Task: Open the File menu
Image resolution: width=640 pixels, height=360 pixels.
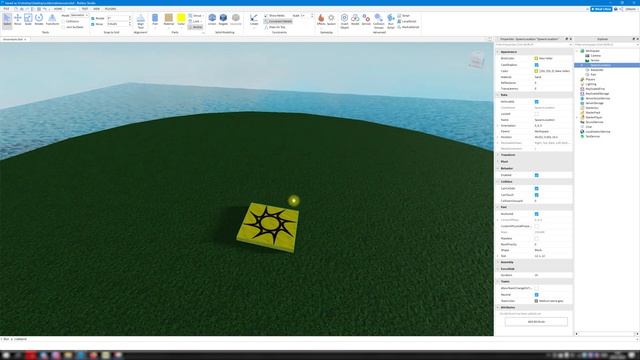Action: pos(6,9)
